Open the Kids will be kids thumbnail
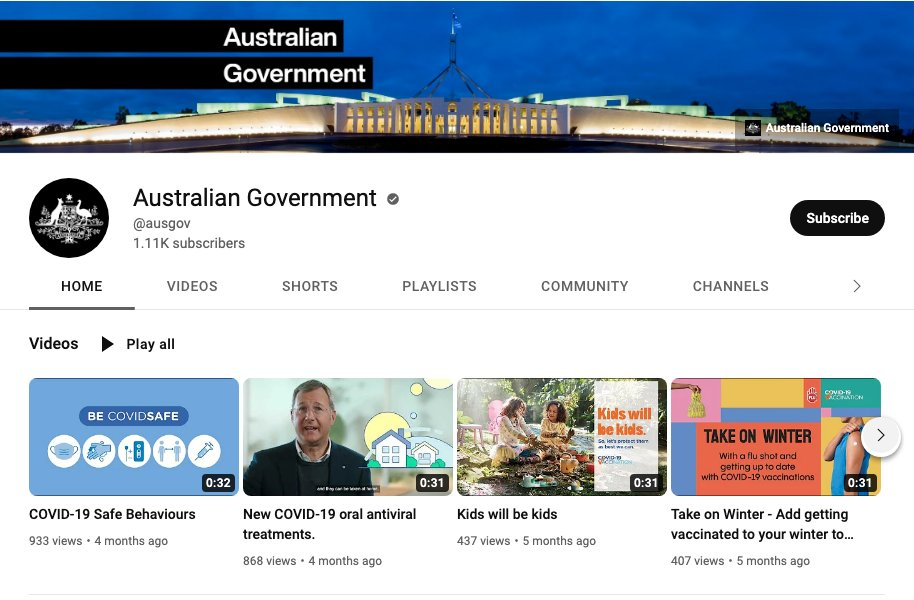 (x=562, y=437)
